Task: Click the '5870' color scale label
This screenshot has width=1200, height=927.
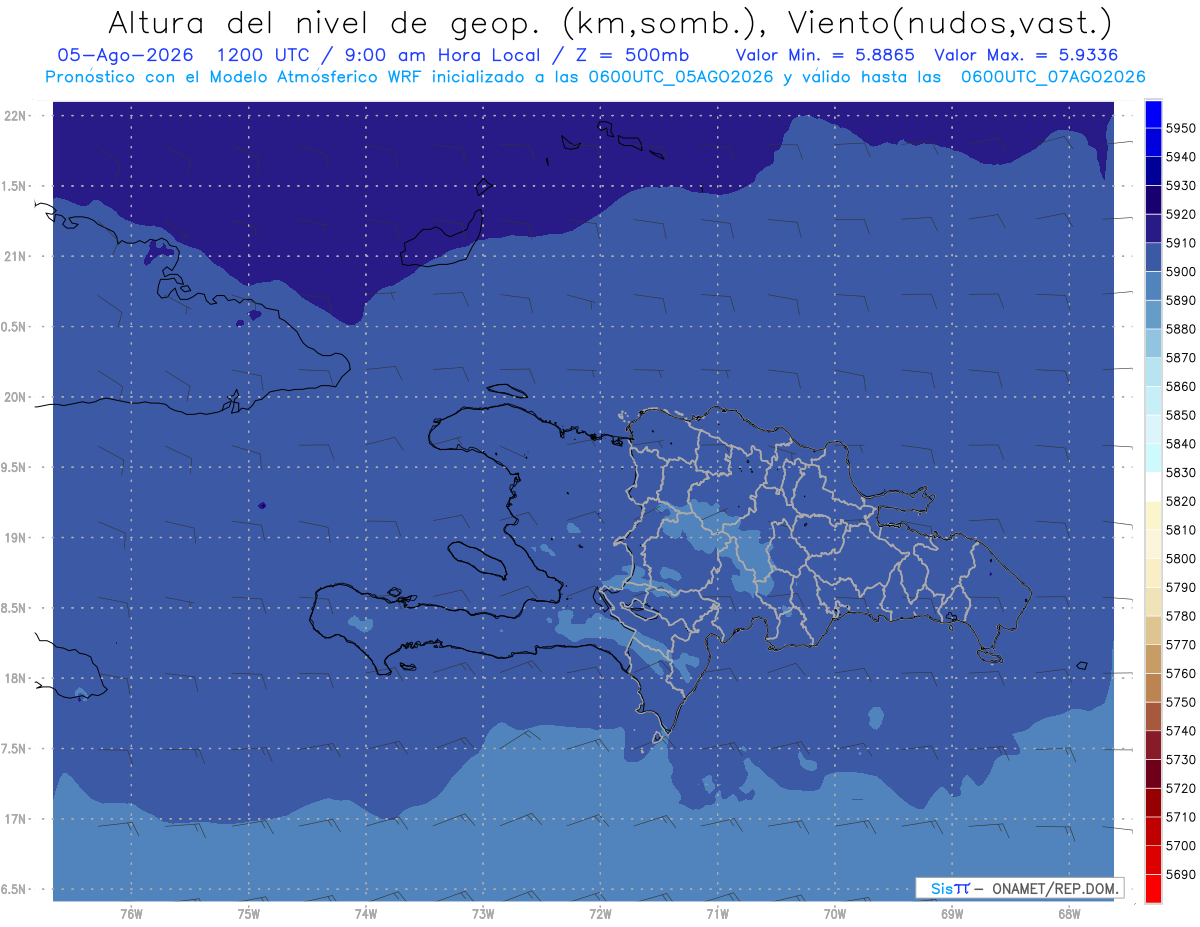Action: (1181, 358)
